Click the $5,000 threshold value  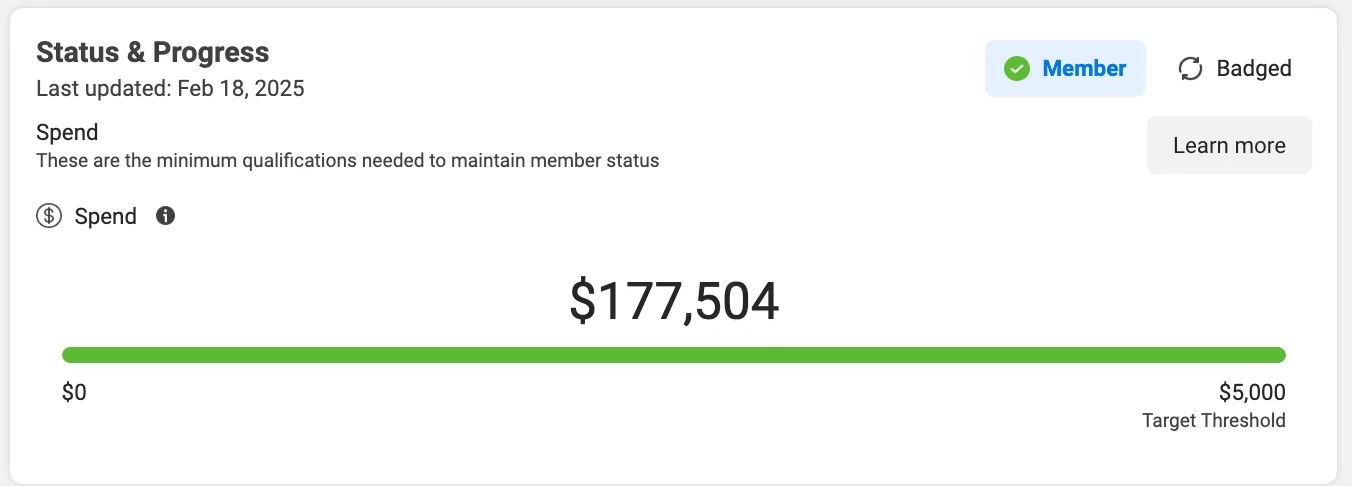[1252, 392]
